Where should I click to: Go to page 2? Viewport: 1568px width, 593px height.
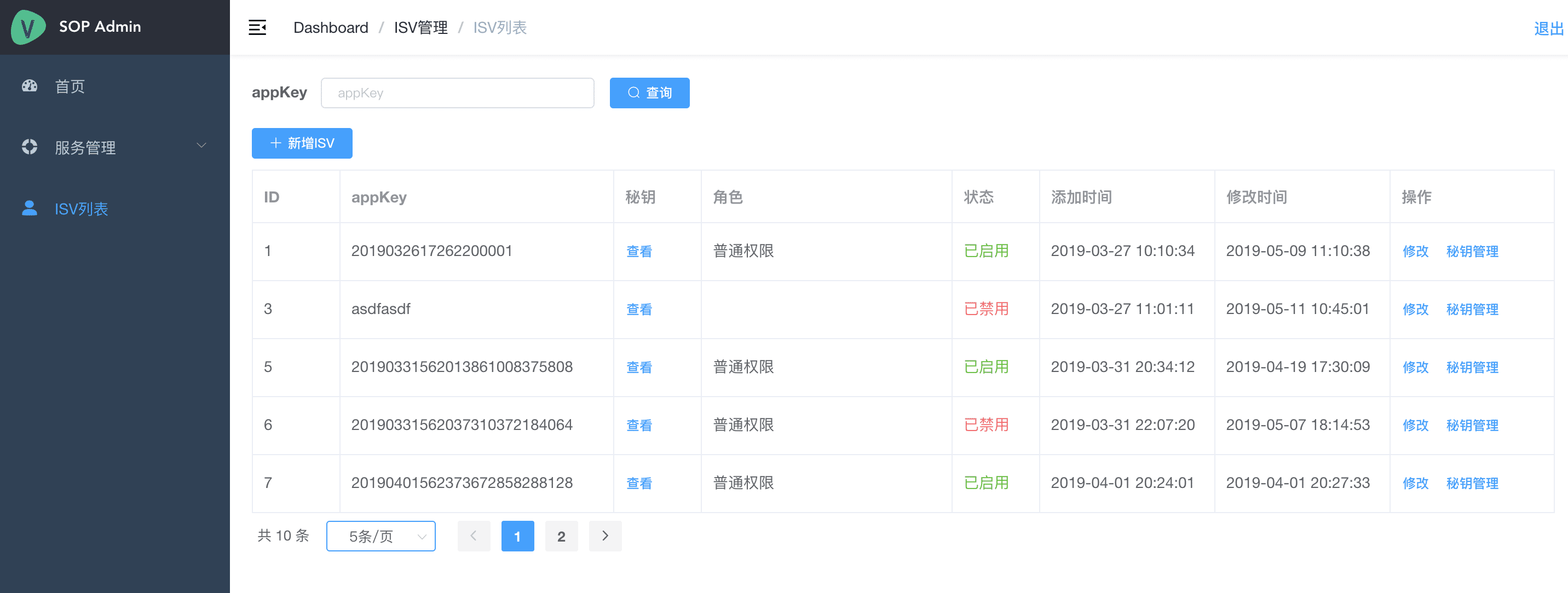(561, 536)
